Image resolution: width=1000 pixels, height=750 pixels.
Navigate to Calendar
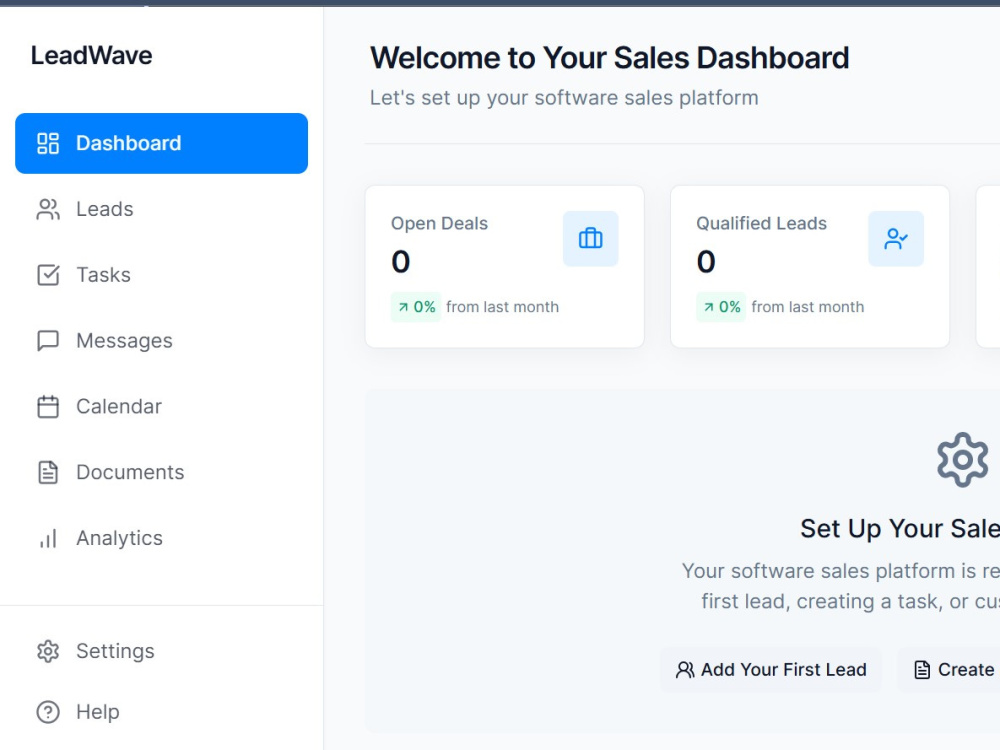(161, 406)
